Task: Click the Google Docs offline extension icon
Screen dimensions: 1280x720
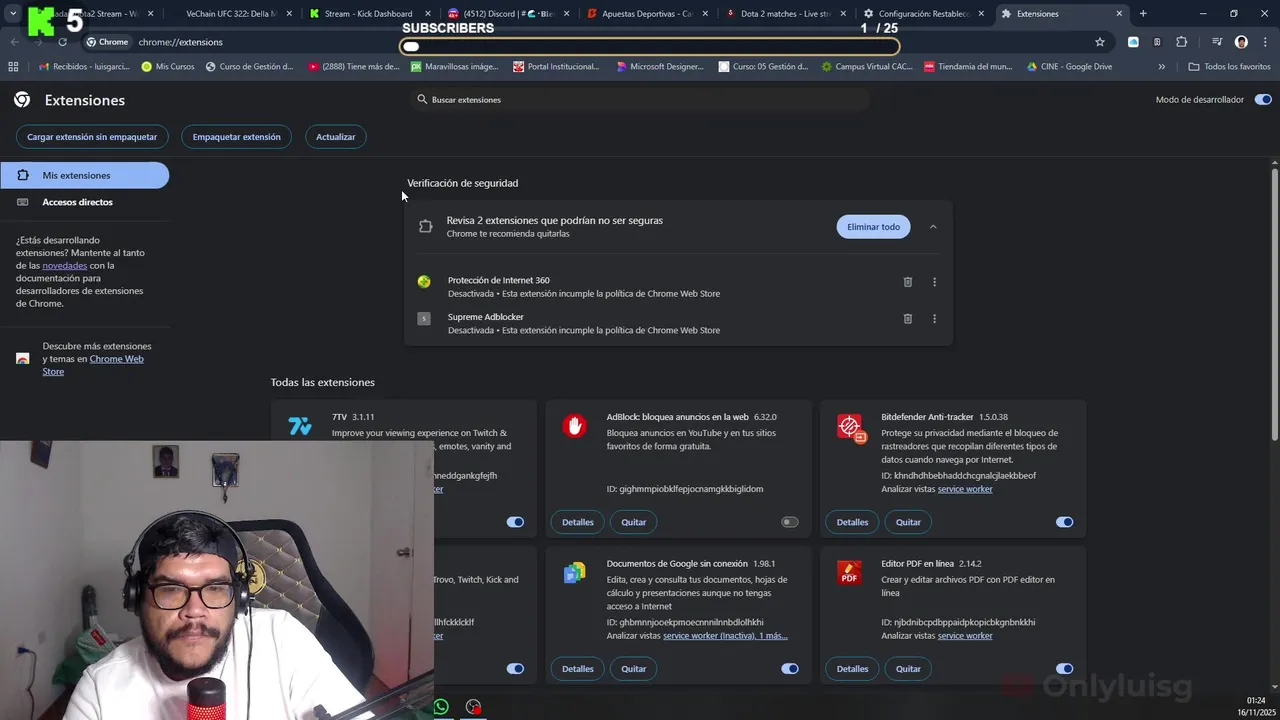Action: coord(574,573)
